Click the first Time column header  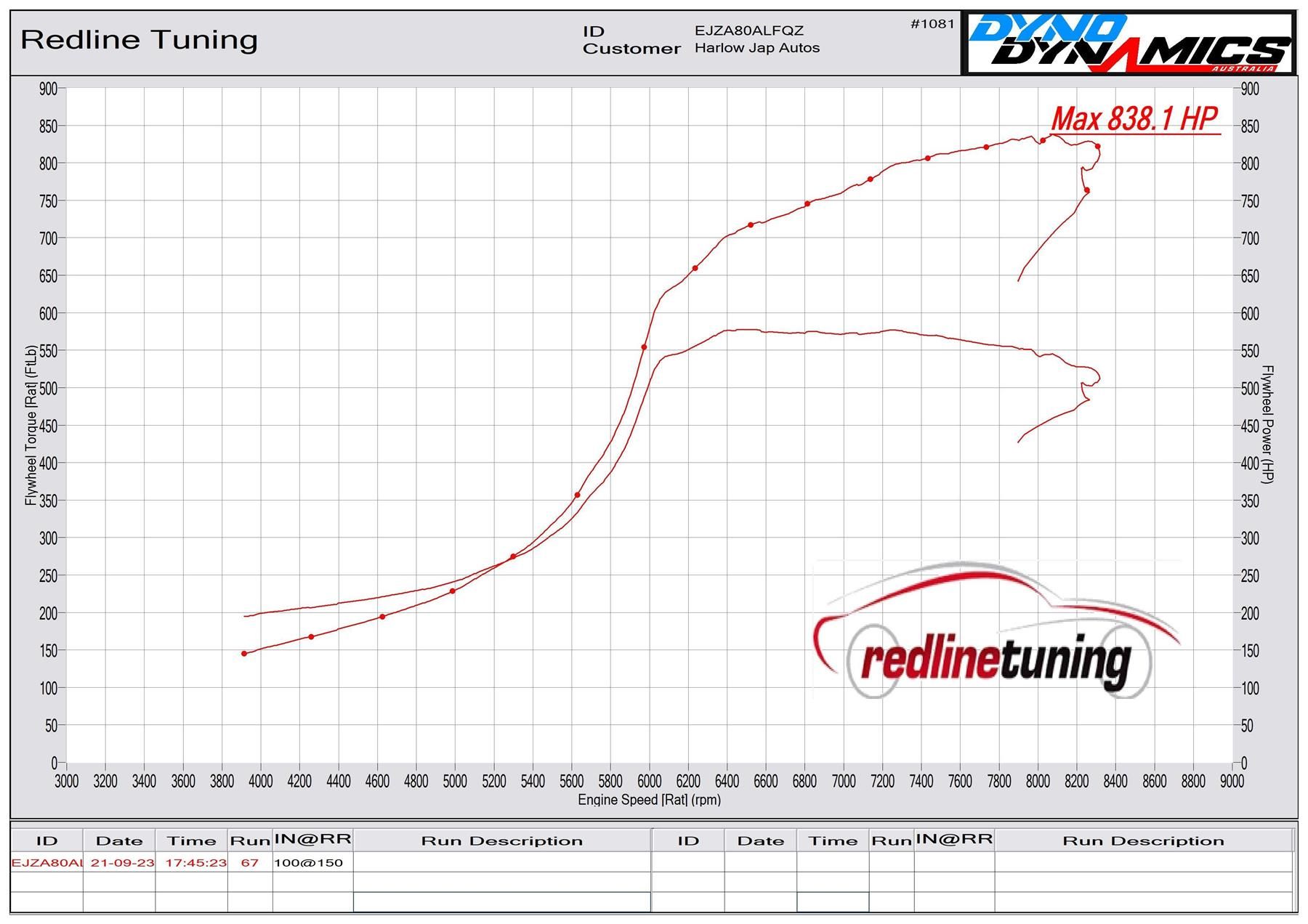192,840
